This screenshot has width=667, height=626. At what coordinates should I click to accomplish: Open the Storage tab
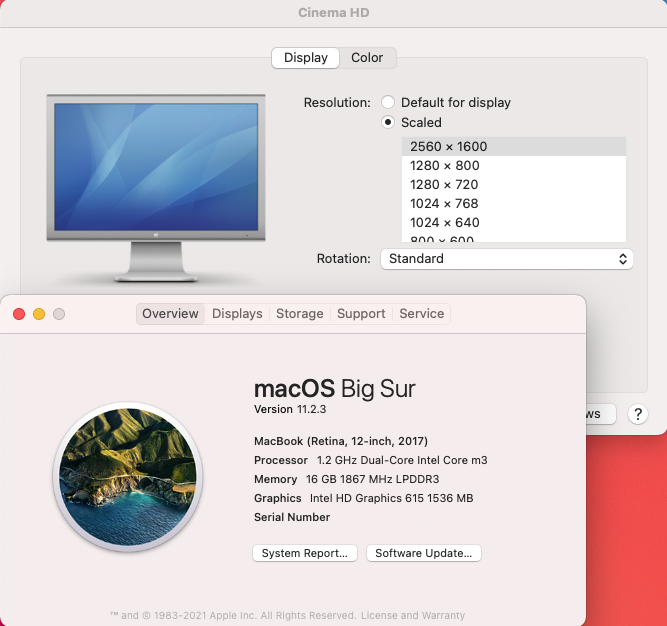pos(299,314)
